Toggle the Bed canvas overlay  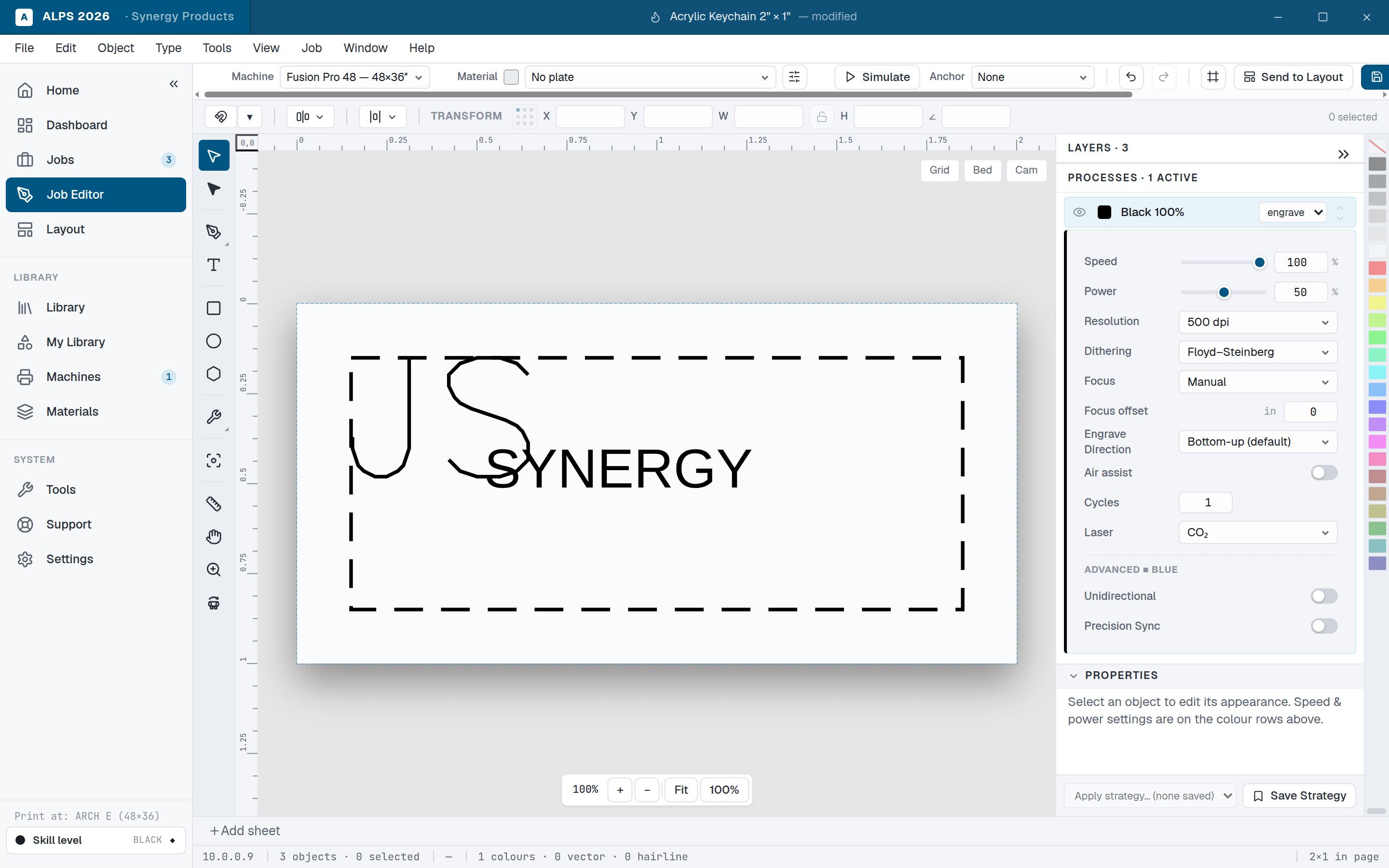point(982,170)
